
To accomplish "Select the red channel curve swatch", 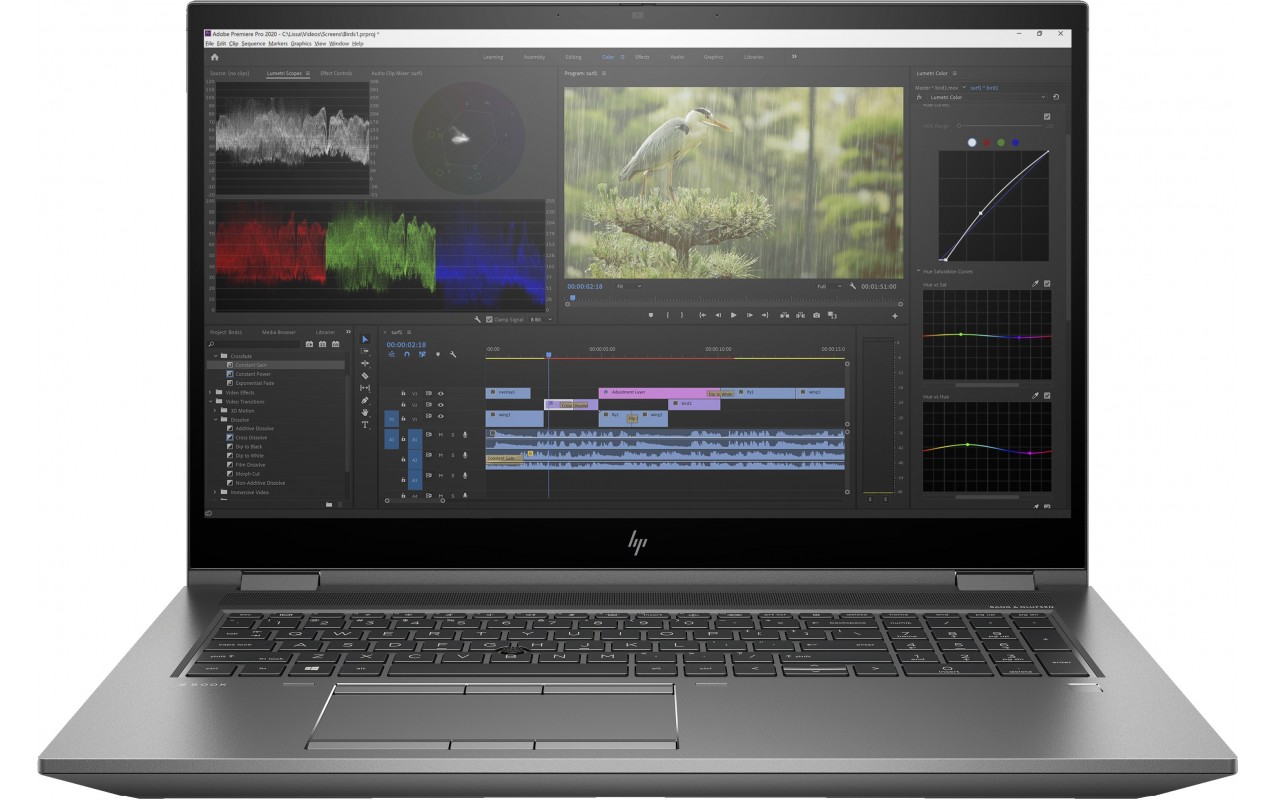I will [x=986, y=143].
